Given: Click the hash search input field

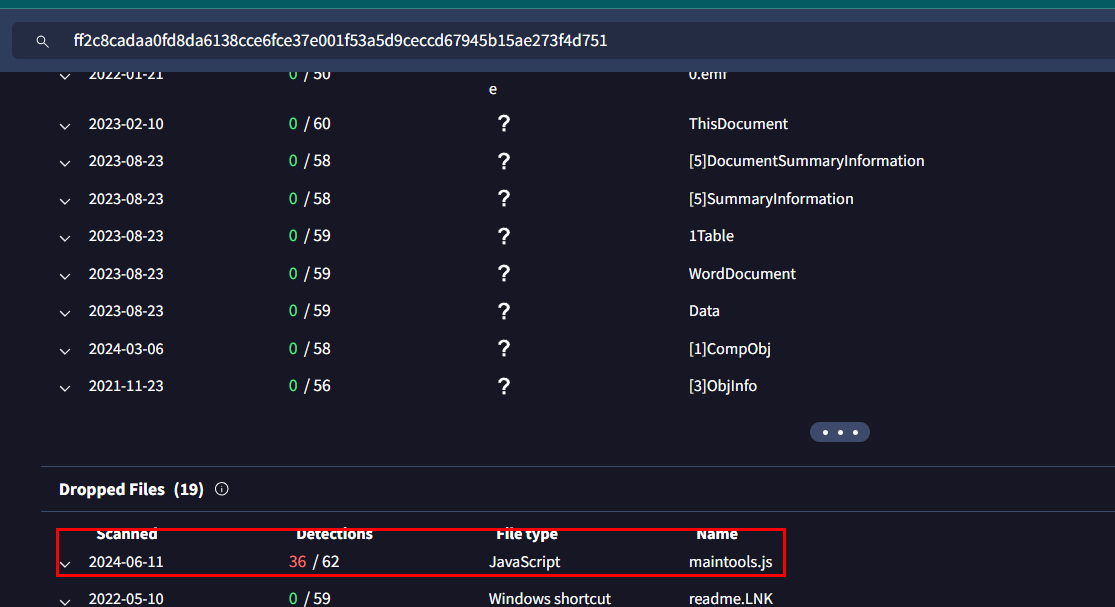Looking at the screenshot, I should [x=560, y=41].
